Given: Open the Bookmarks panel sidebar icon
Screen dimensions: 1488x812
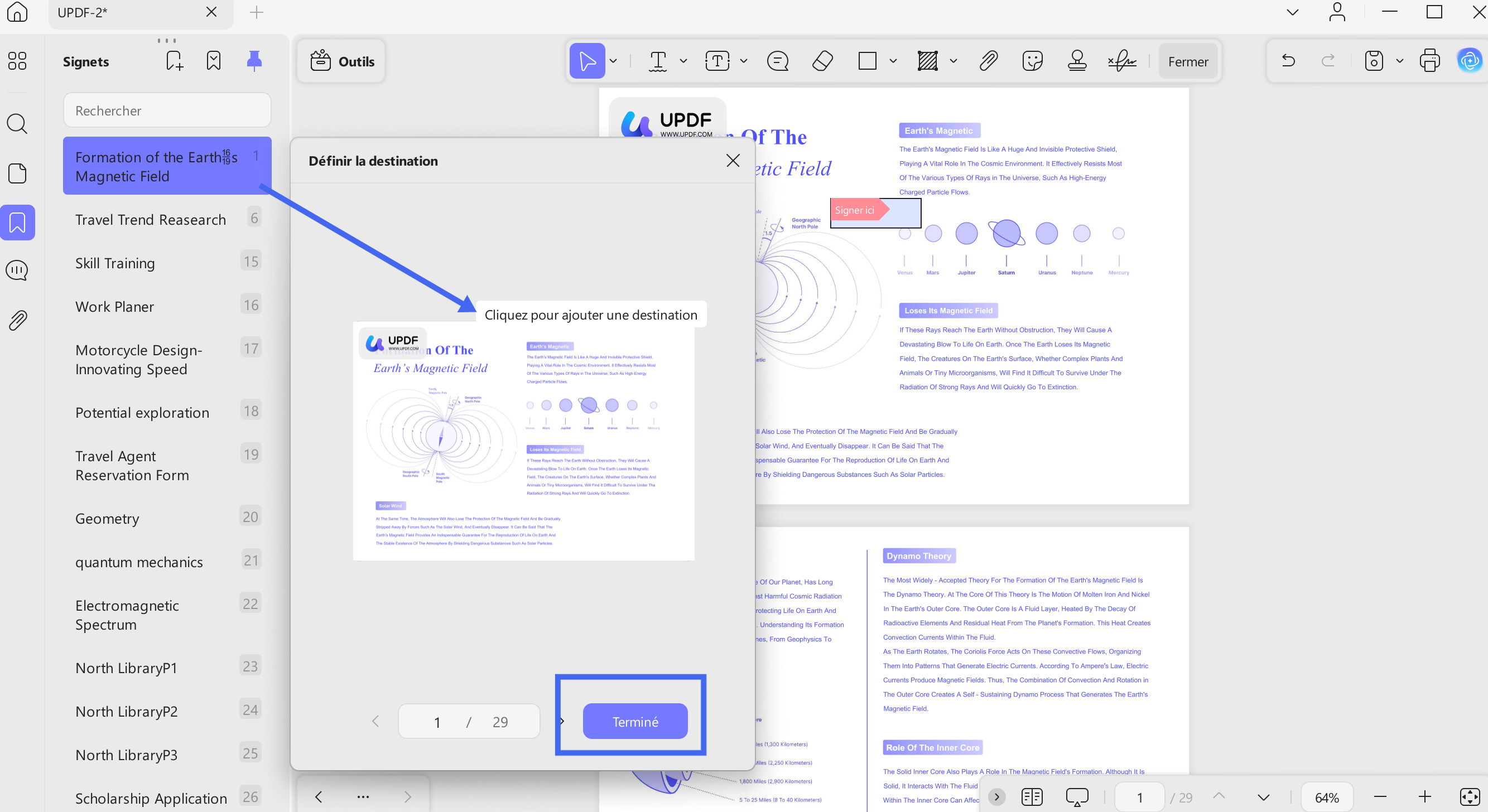Looking at the screenshot, I should (17, 223).
